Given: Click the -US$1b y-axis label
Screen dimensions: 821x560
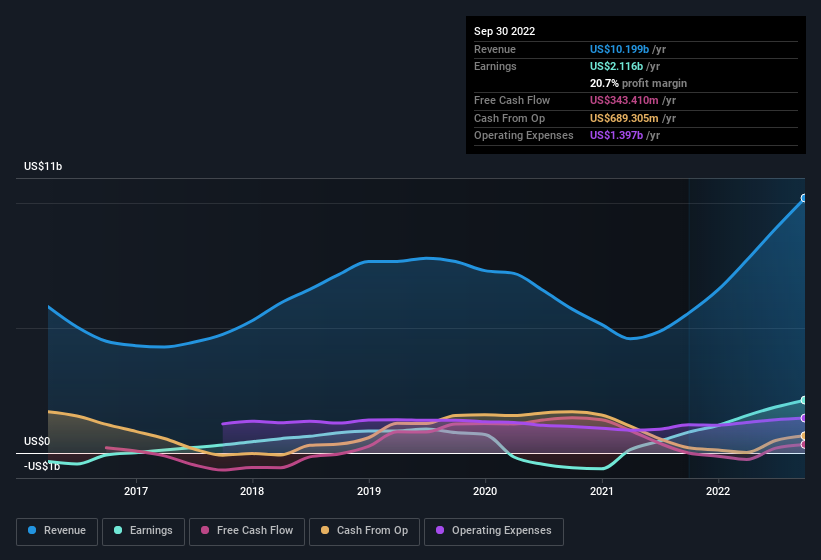Looking at the screenshot, I should (42, 466).
